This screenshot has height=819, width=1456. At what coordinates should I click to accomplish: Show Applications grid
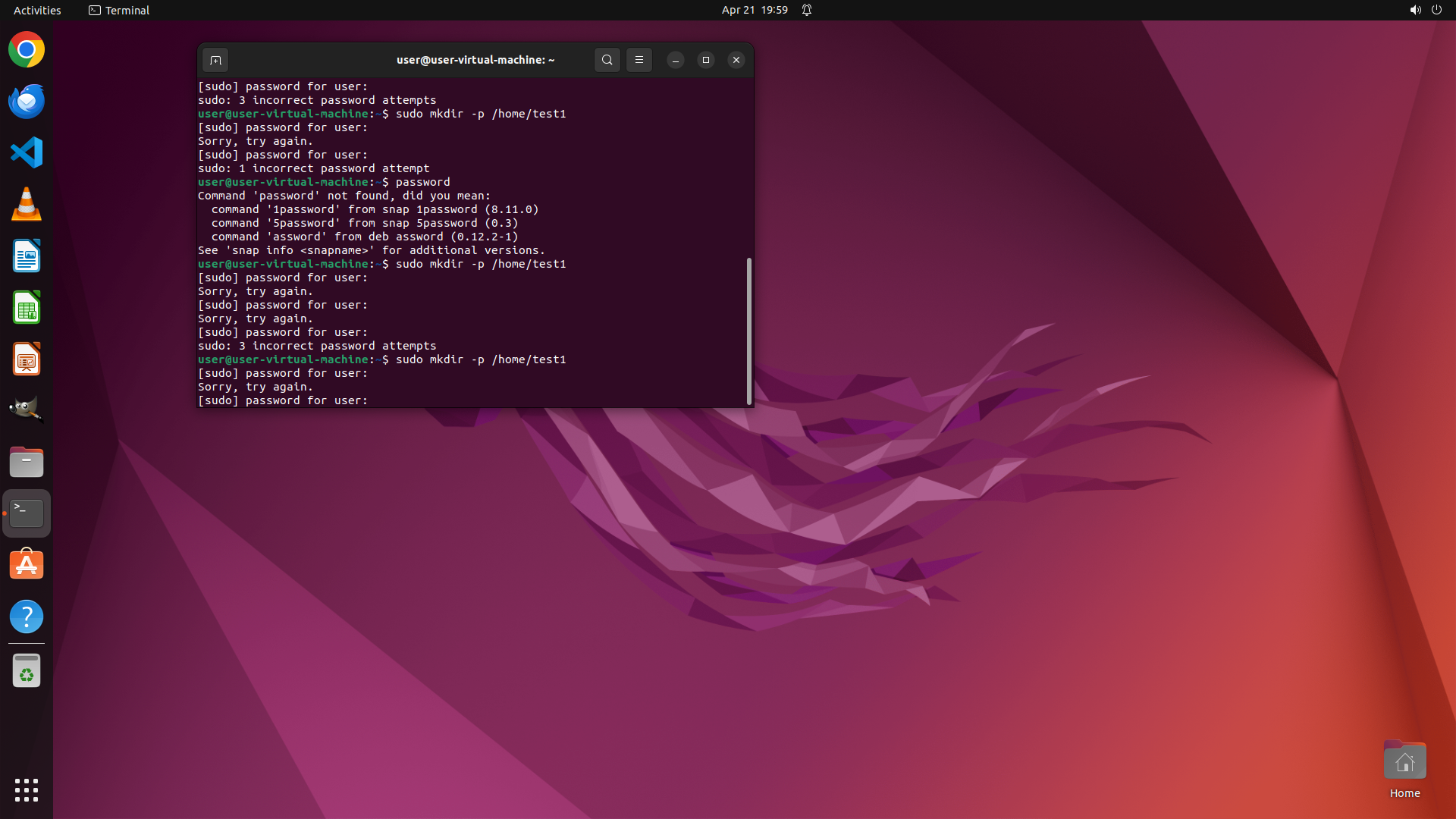(27, 790)
